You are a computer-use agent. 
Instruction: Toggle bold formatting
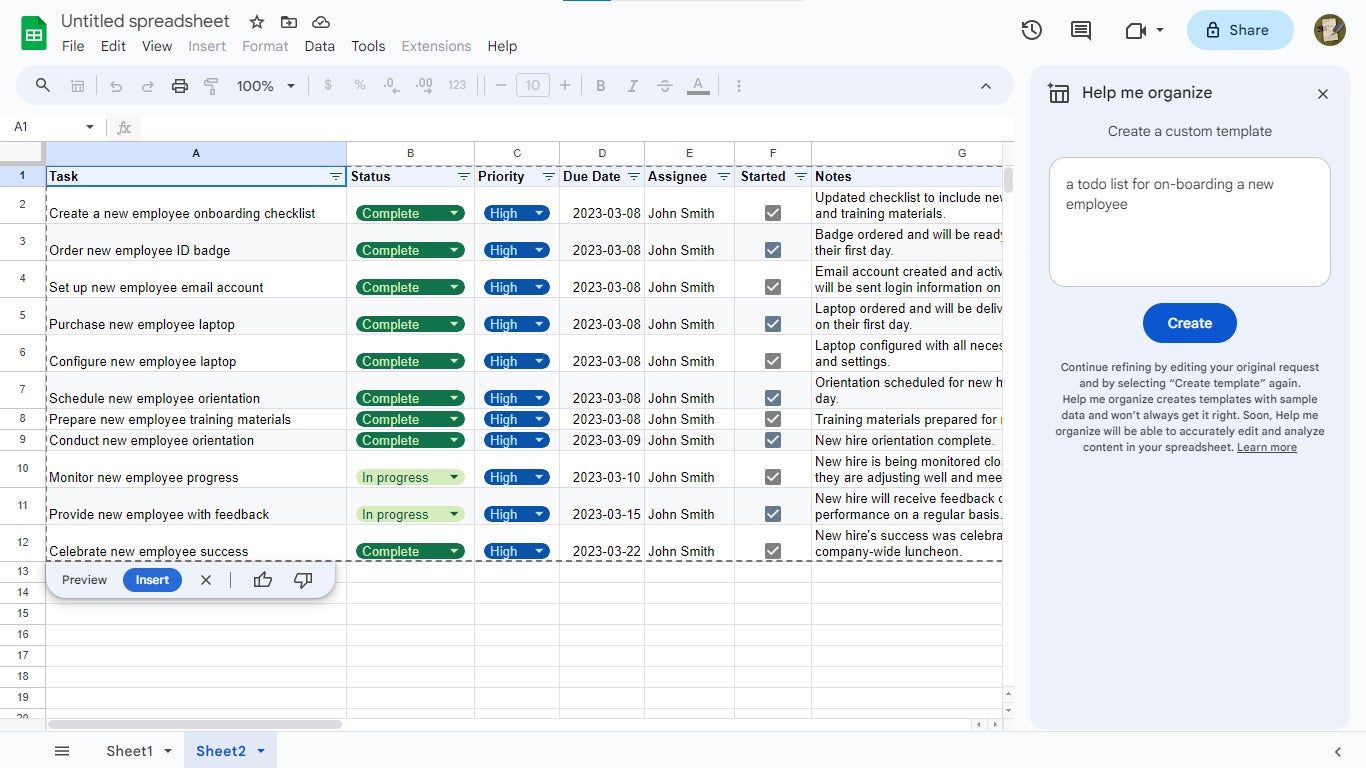coord(601,86)
